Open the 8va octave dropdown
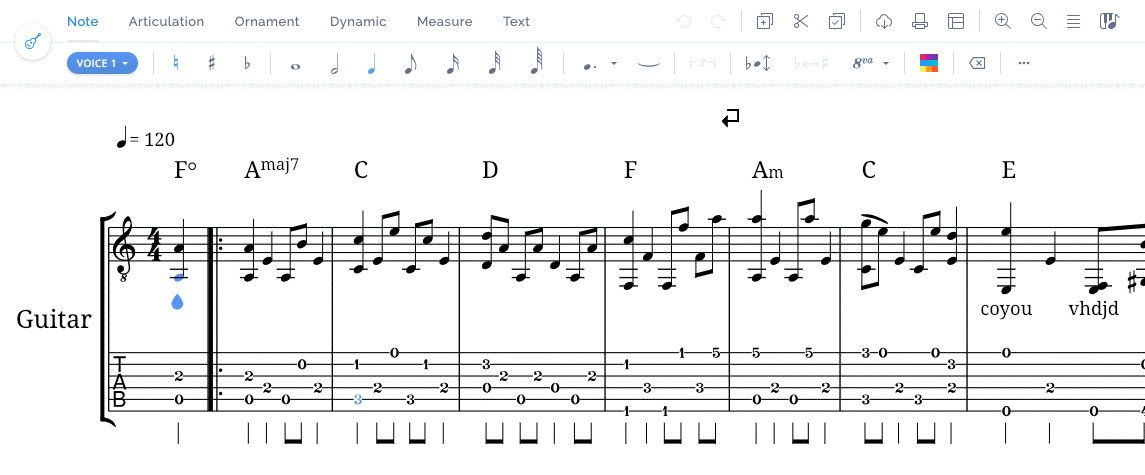This screenshot has width=1145, height=475. [886, 63]
